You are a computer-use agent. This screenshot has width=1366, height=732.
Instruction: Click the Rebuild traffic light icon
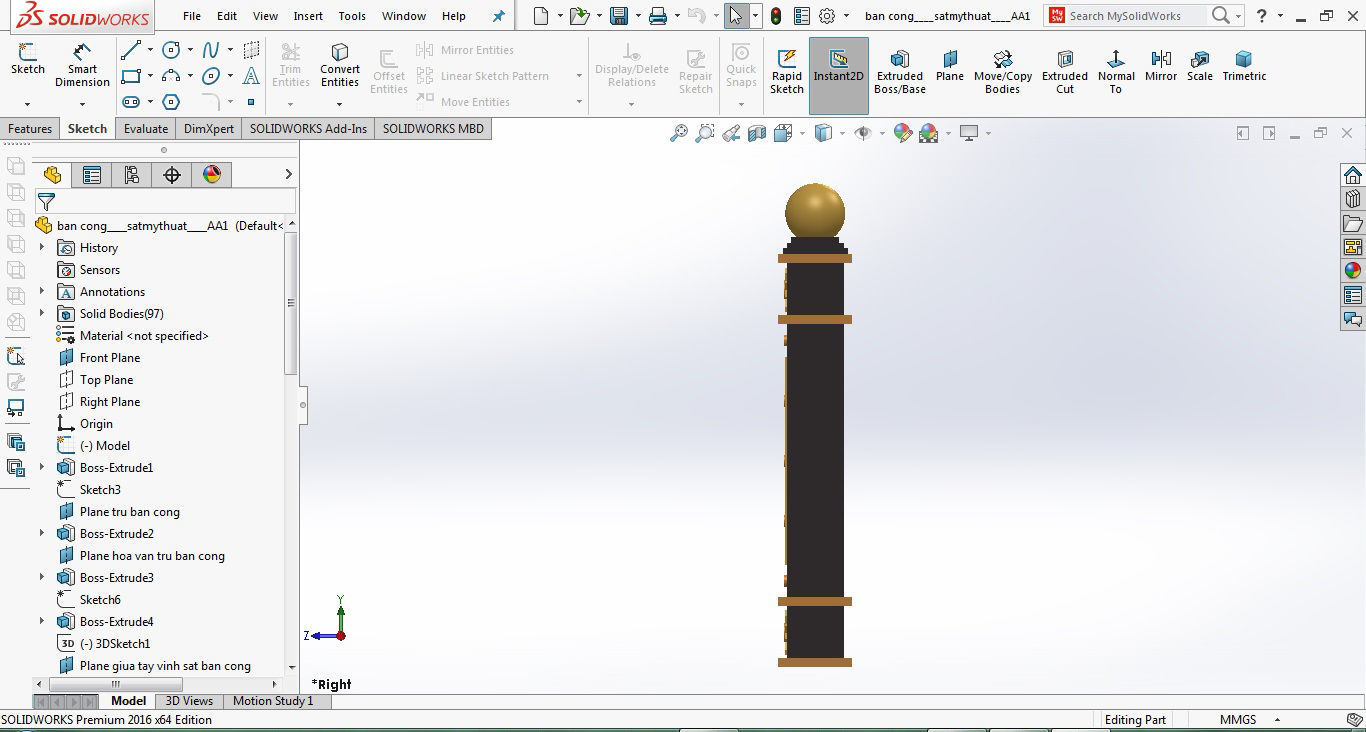775,16
